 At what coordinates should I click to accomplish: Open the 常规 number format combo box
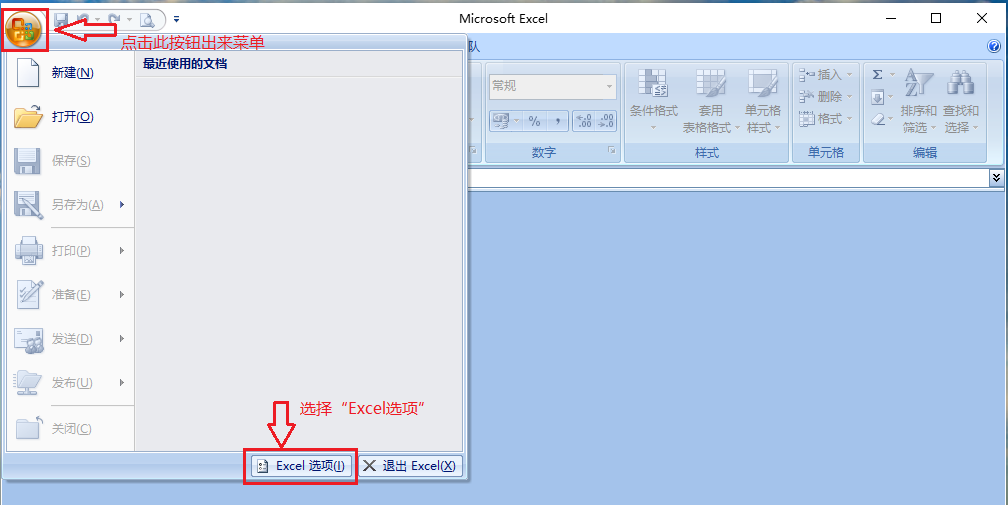pos(553,86)
